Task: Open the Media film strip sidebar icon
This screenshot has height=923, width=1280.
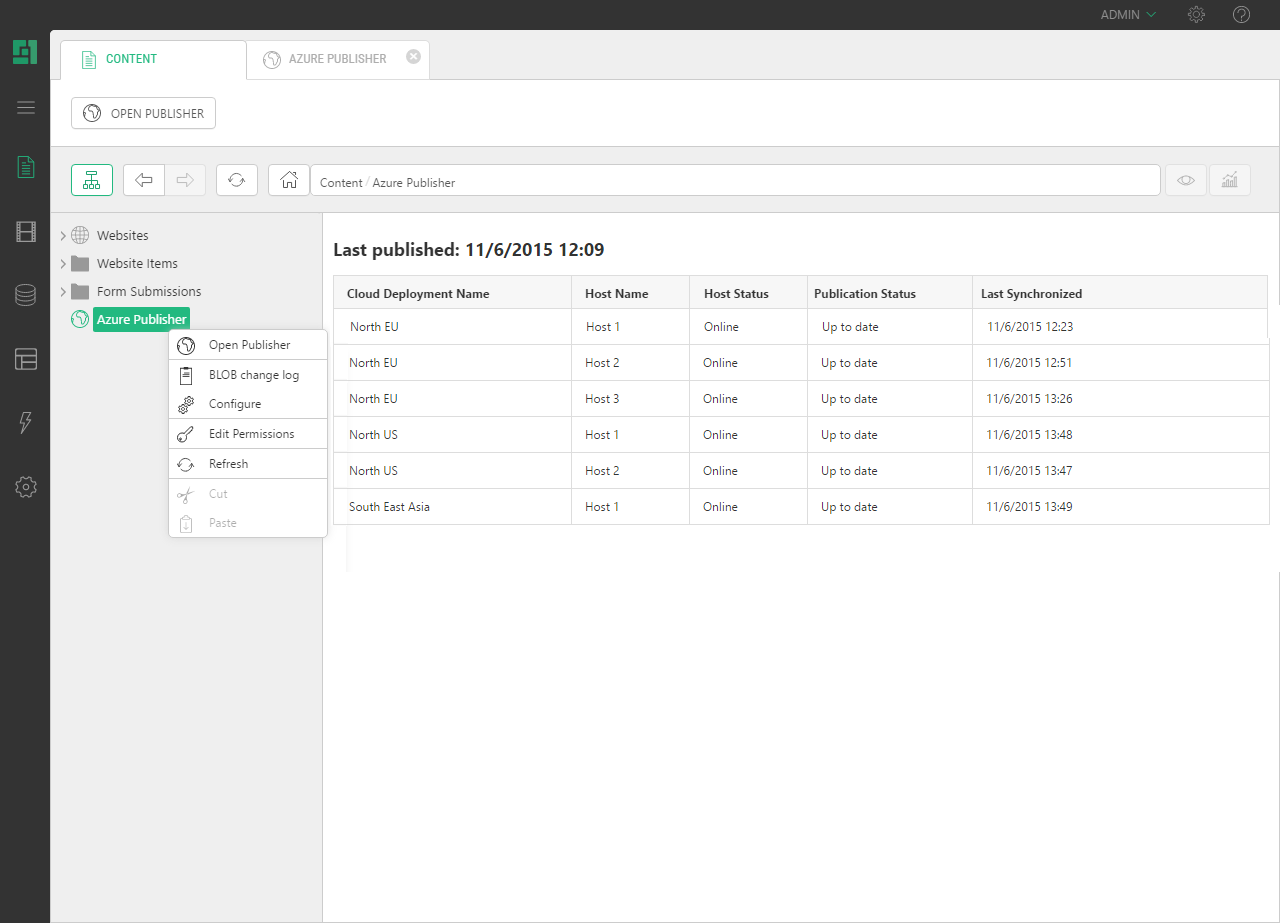Action: coord(26,232)
